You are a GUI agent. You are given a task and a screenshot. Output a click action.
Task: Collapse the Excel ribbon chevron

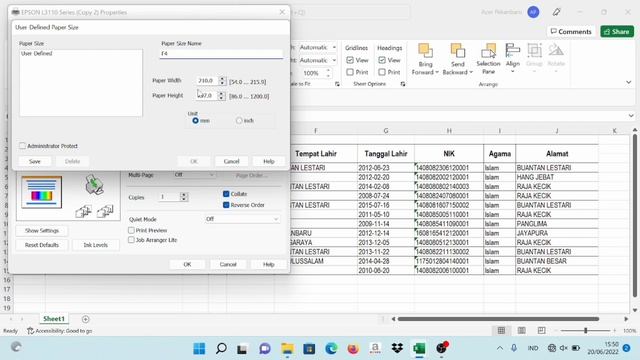(x=629, y=82)
